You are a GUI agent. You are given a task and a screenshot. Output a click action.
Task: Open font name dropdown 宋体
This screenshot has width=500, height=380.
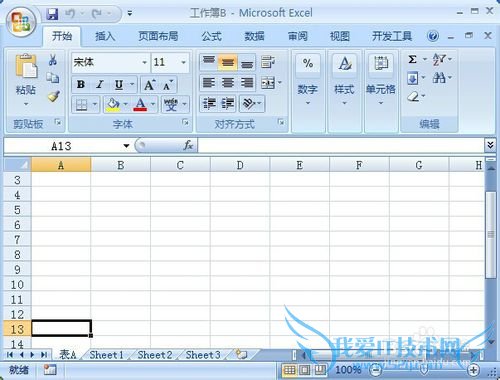(144, 62)
